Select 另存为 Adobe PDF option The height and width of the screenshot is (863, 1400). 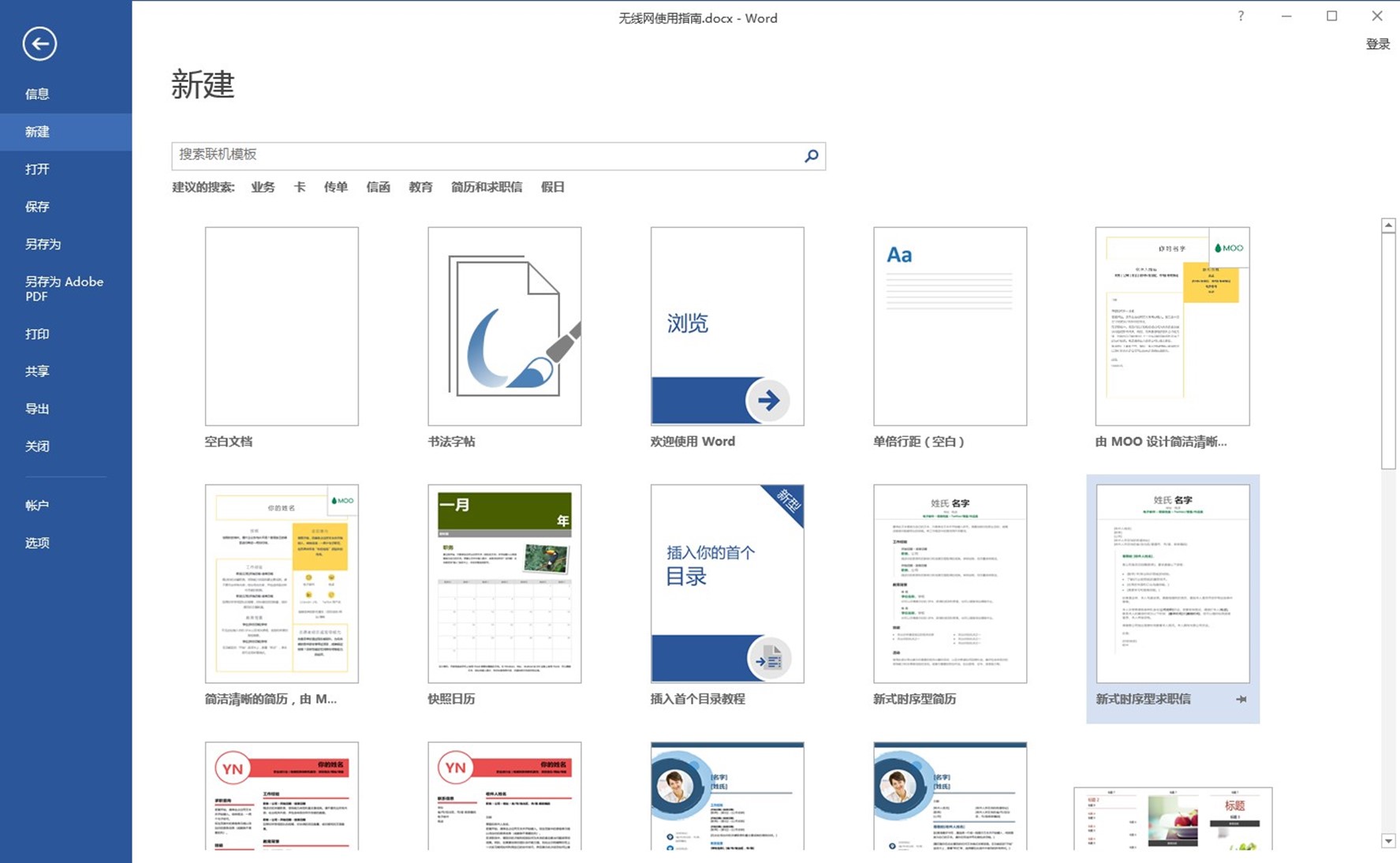click(65, 289)
